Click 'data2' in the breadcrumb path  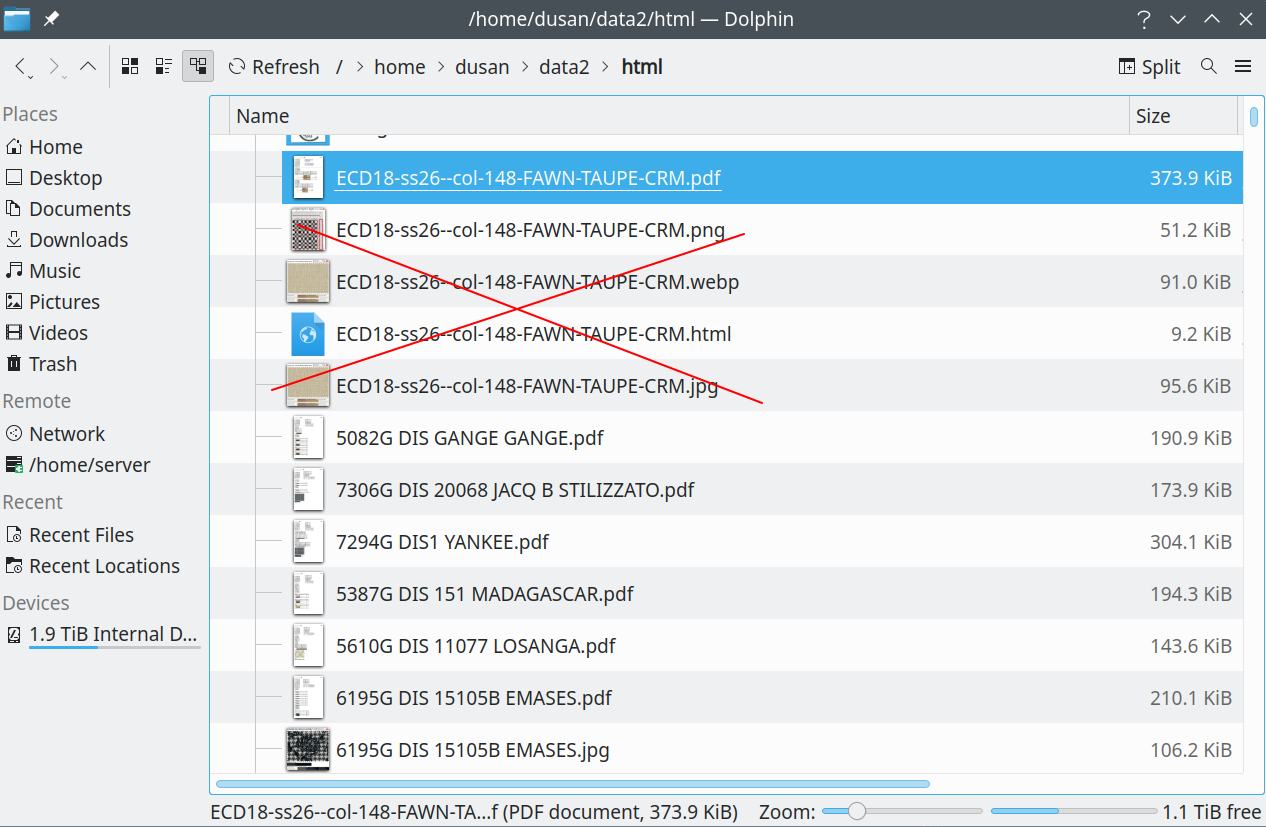coord(564,67)
